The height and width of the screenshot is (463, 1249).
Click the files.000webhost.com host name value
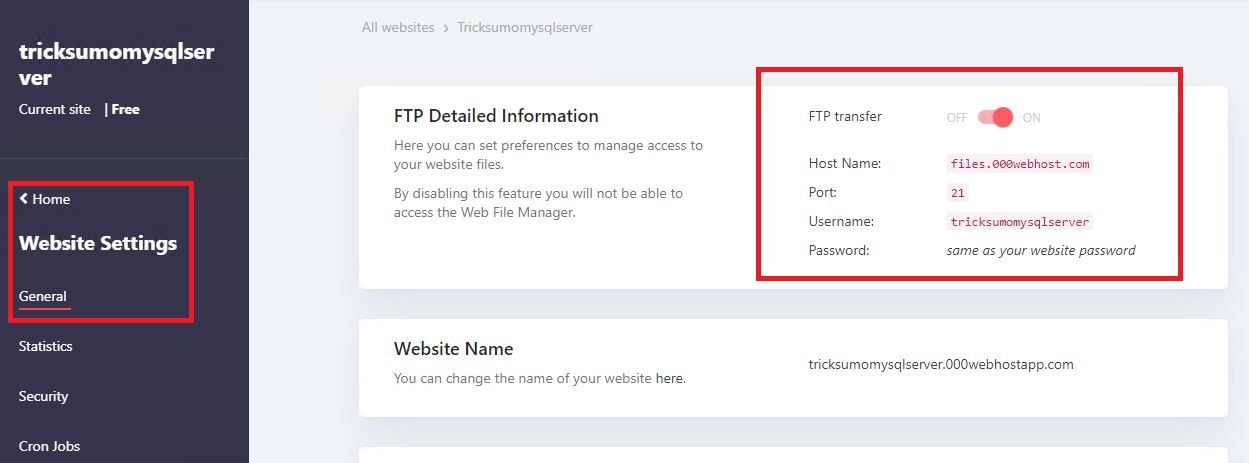[1020, 164]
